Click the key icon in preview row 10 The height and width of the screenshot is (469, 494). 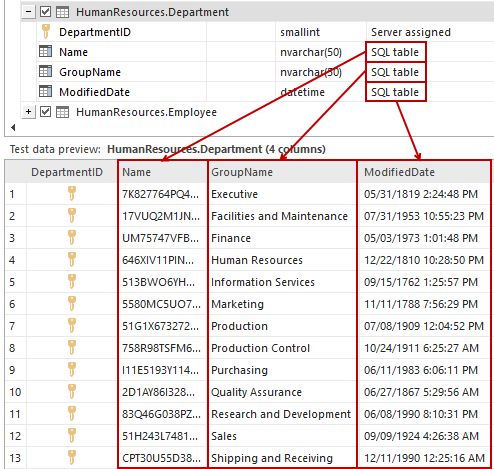[72, 391]
